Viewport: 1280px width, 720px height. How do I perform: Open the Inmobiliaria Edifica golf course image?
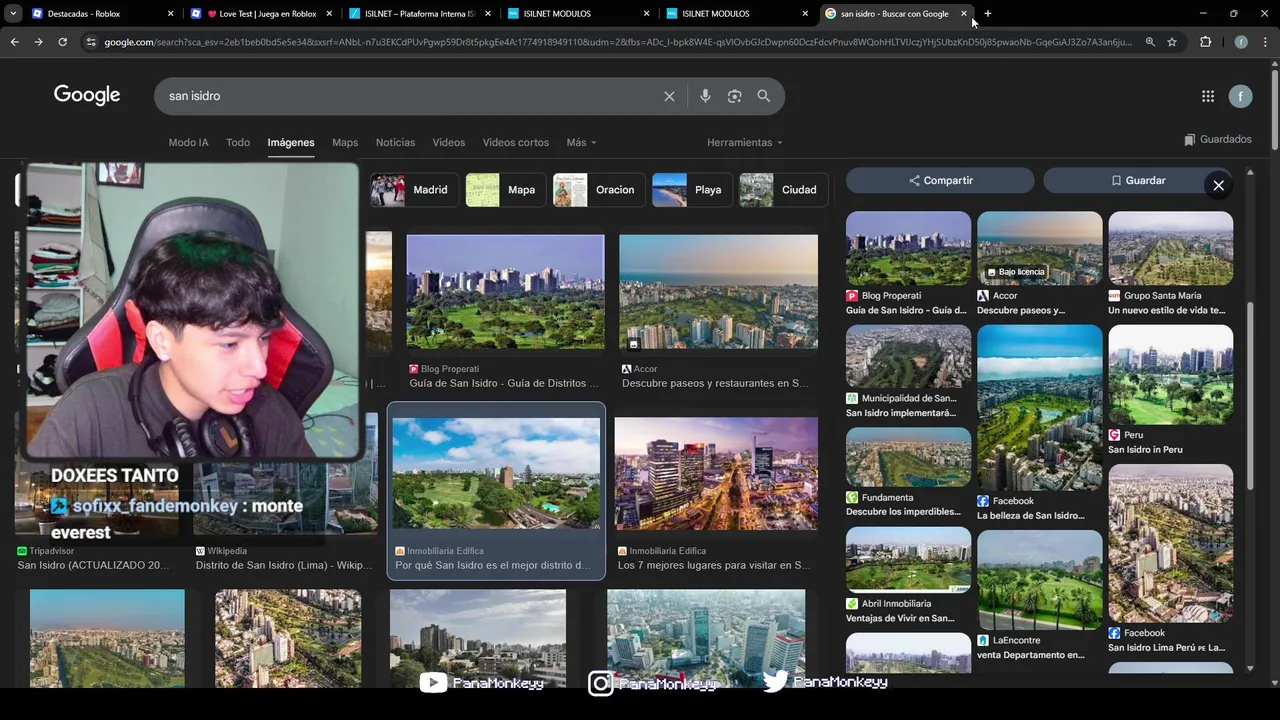pos(496,473)
